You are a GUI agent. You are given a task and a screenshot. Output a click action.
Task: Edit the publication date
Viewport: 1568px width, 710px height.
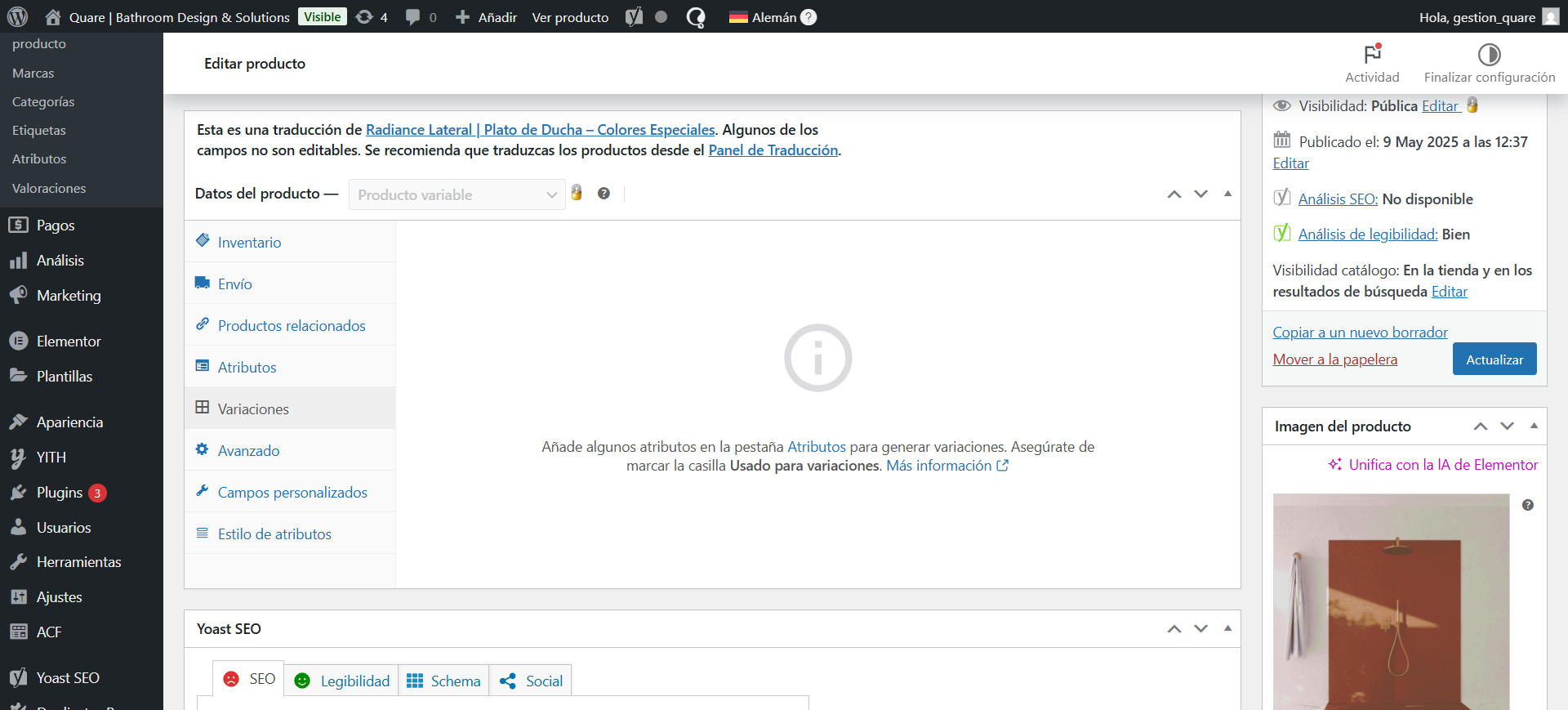point(1290,163)
